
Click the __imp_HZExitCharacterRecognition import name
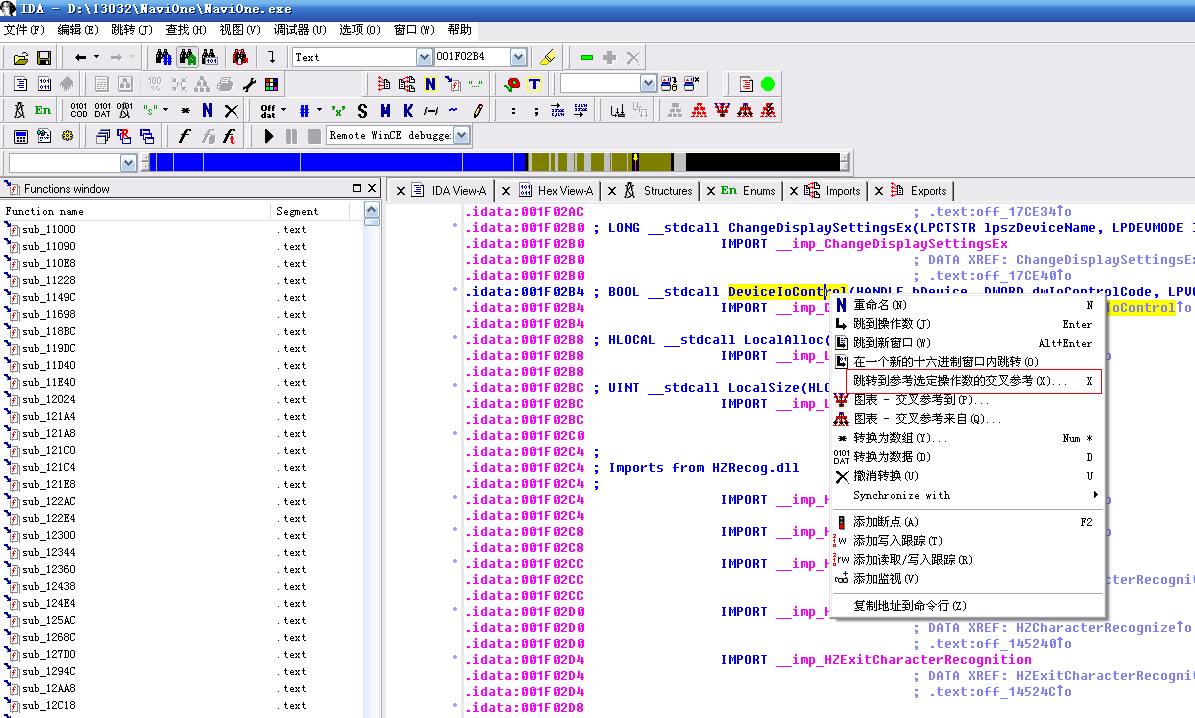904,659
